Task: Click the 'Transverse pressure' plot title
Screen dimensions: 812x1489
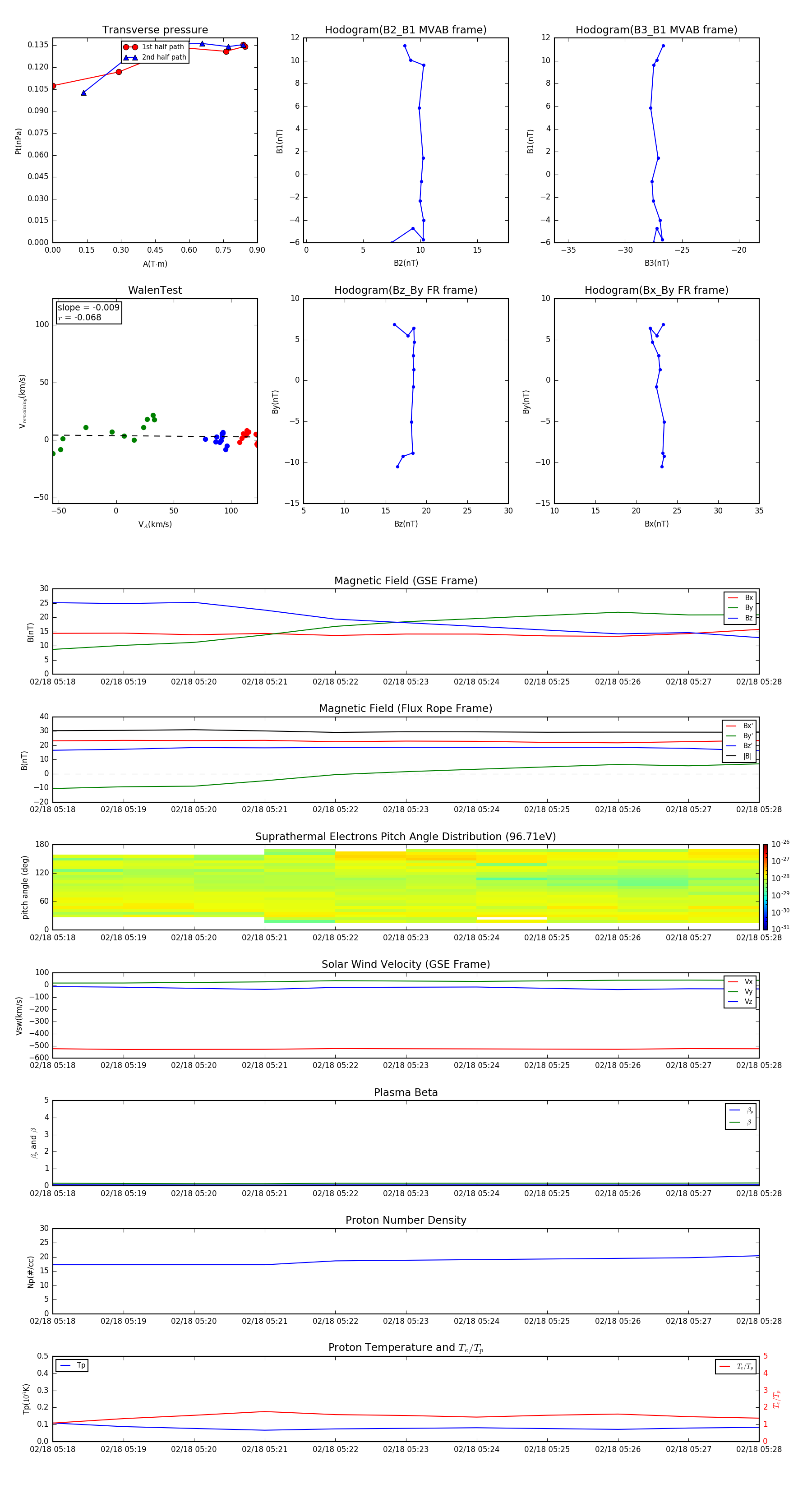Action: pyautogui.click(x=155, y=29)
